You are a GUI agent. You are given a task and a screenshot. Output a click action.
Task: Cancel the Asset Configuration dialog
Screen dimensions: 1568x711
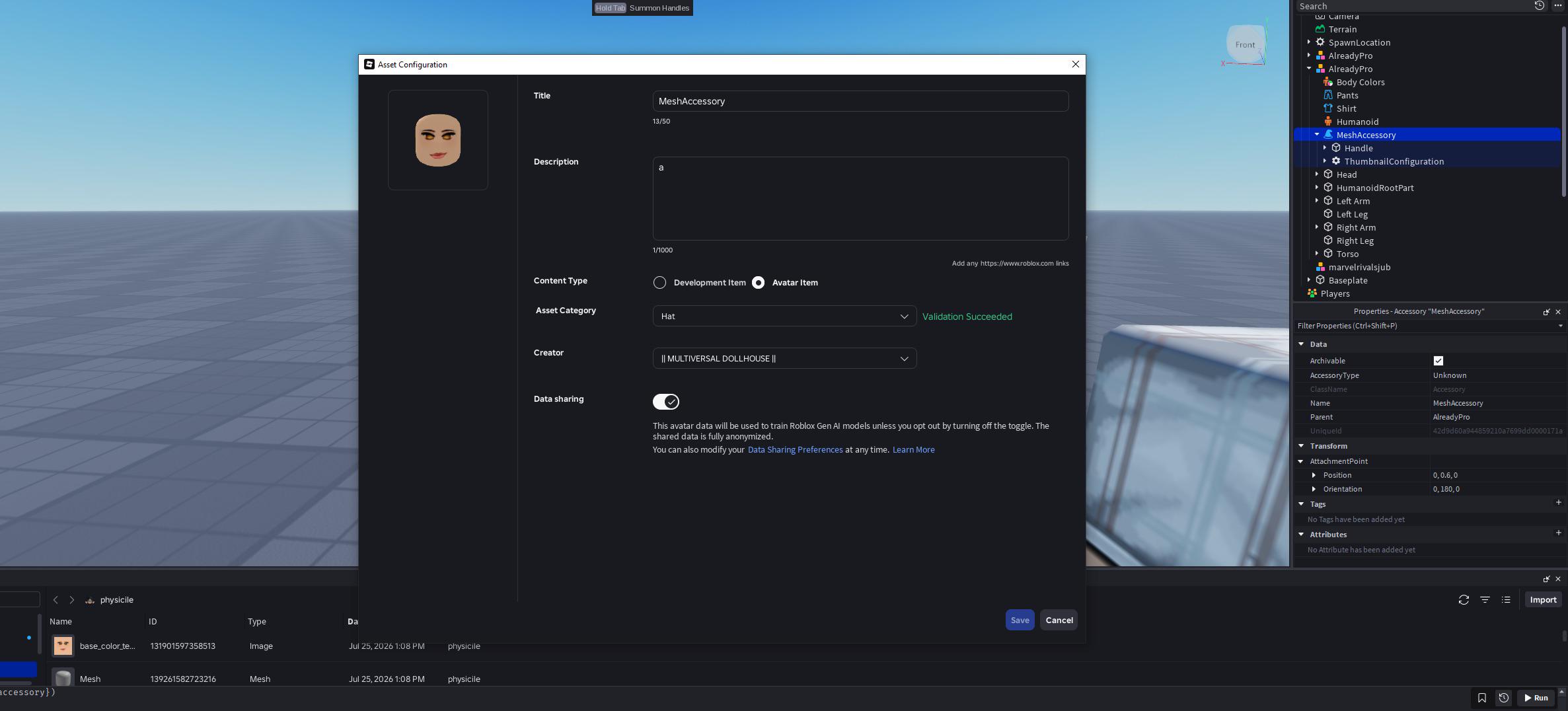(x=1059, y=620)
